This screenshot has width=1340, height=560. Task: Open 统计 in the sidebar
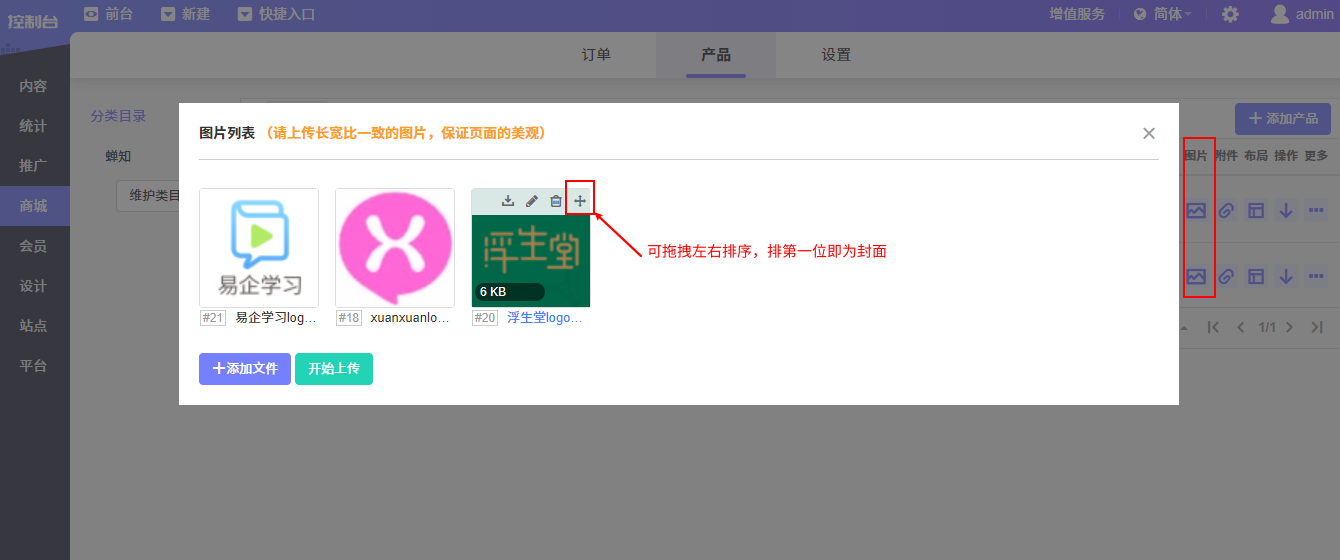(34, 126)
